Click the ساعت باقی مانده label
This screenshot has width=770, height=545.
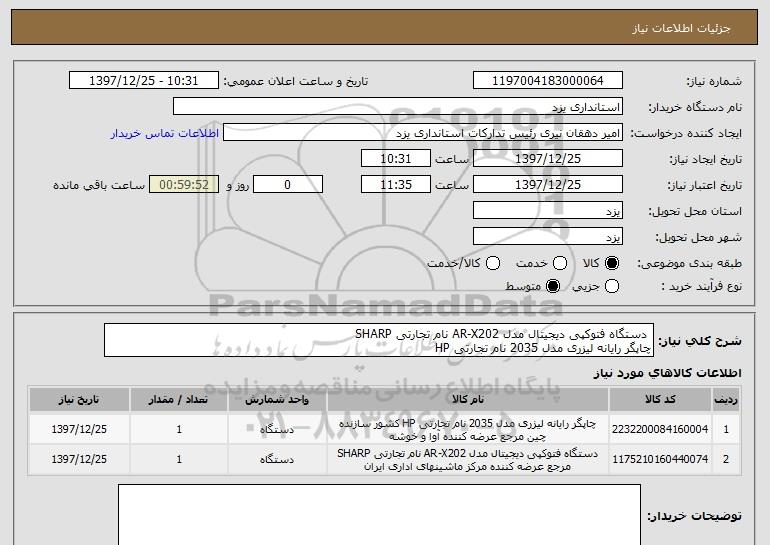point(99,185)
